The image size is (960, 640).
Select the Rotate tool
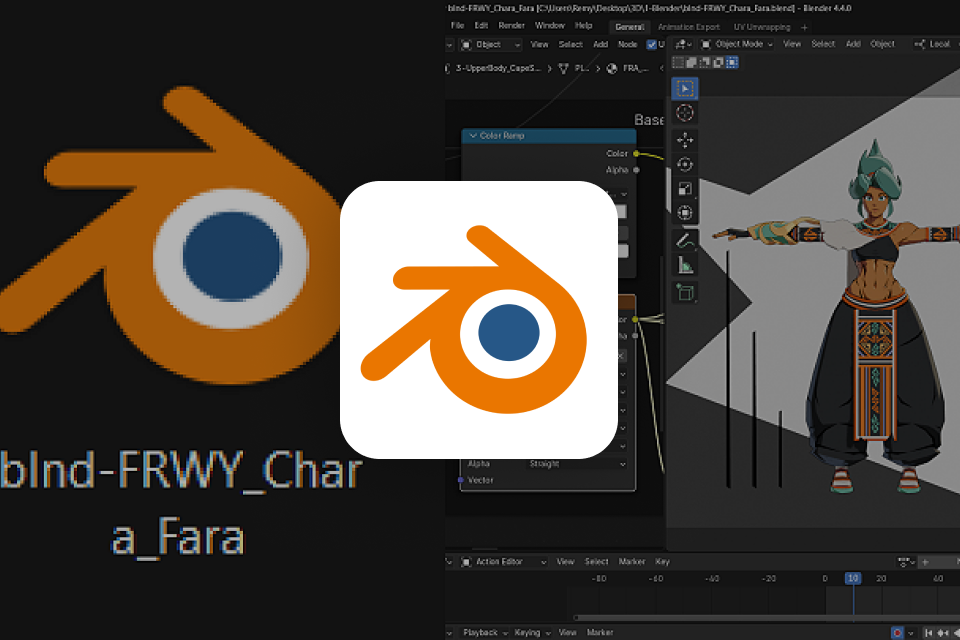[684, 165]
